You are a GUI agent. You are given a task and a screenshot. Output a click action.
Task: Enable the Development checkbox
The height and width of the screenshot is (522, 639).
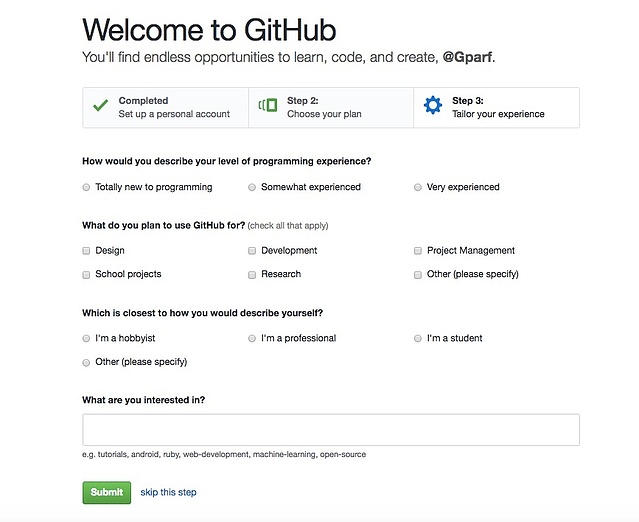(252, 251)
